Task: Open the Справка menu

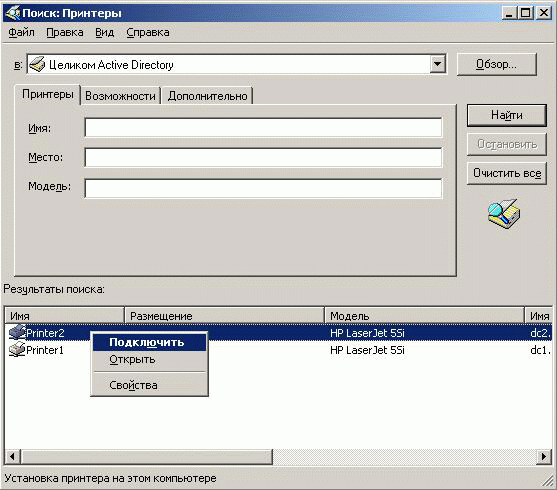Action: 148,32
